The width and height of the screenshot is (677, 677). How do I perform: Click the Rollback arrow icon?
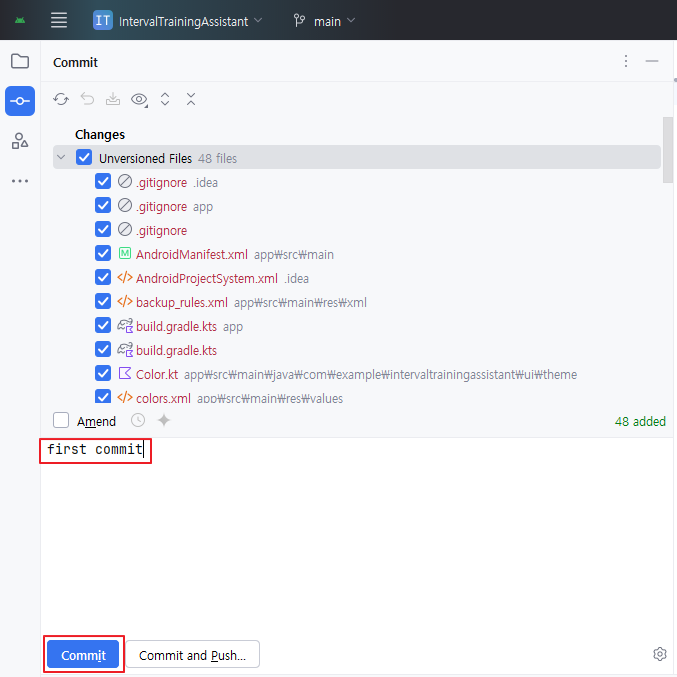pyautogui.click(x=87, y=99)
